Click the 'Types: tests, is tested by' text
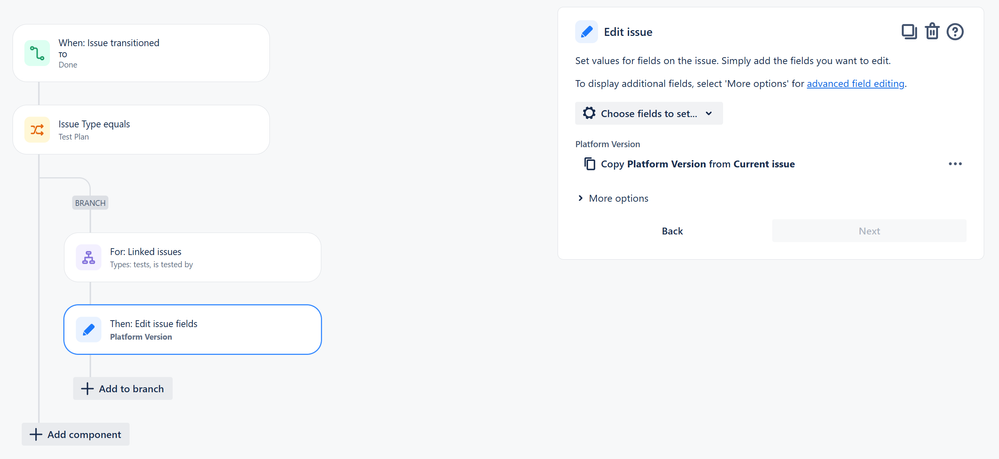The height and width of the screenshot is (459, 999). tap(151, 265)
